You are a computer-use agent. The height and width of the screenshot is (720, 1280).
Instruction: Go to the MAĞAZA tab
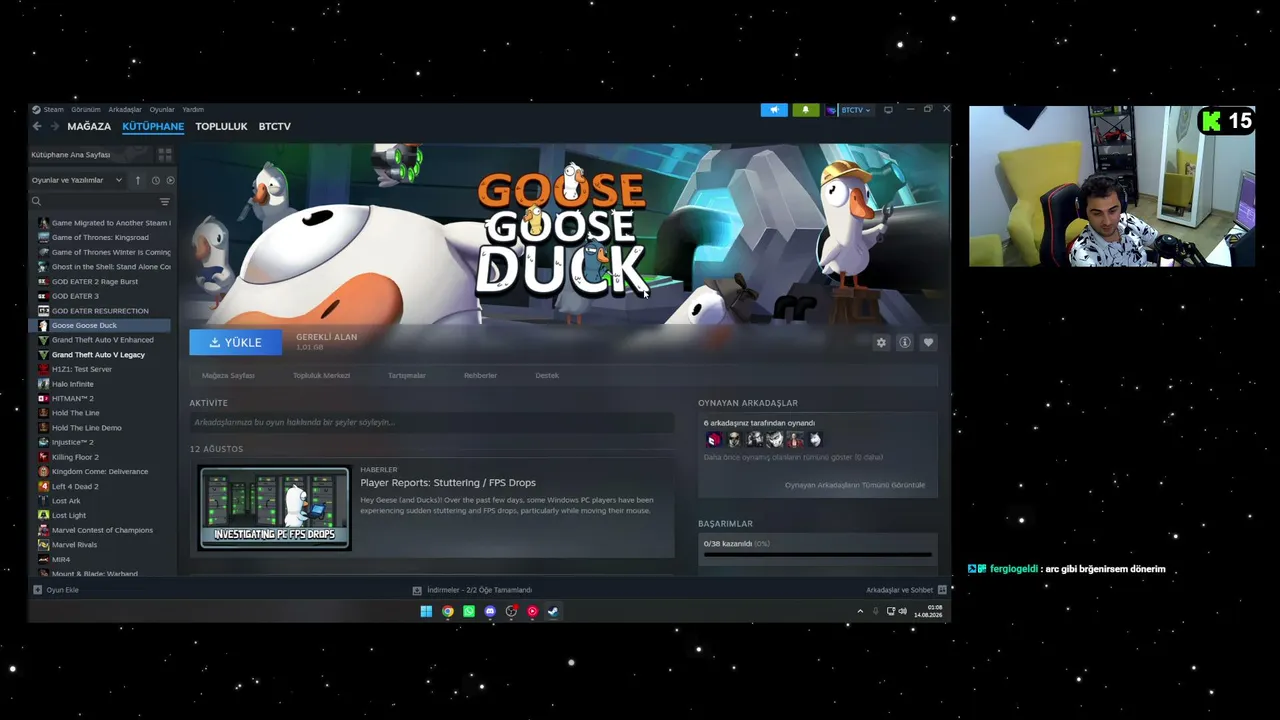[89, 127]
